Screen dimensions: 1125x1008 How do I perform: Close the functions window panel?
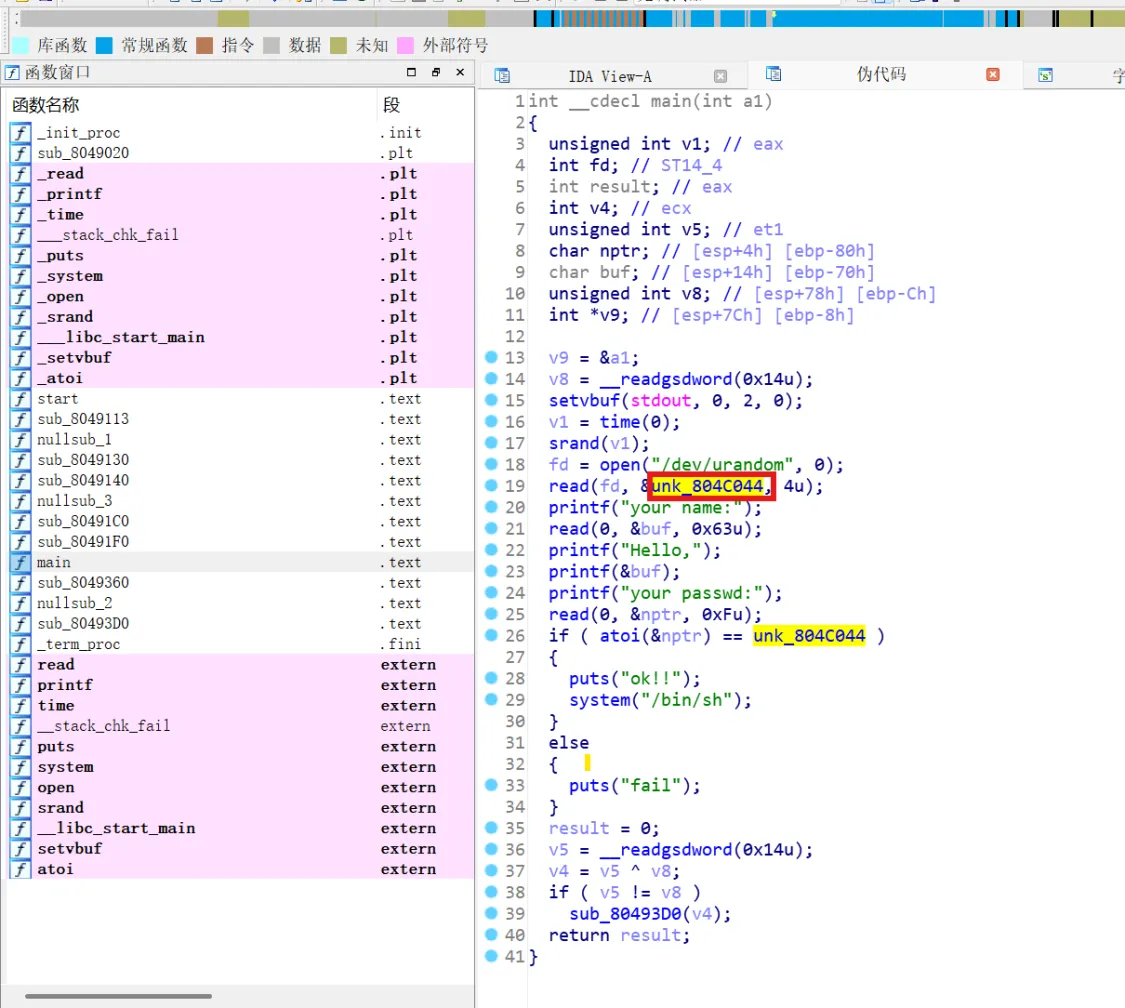pos(461,72)
